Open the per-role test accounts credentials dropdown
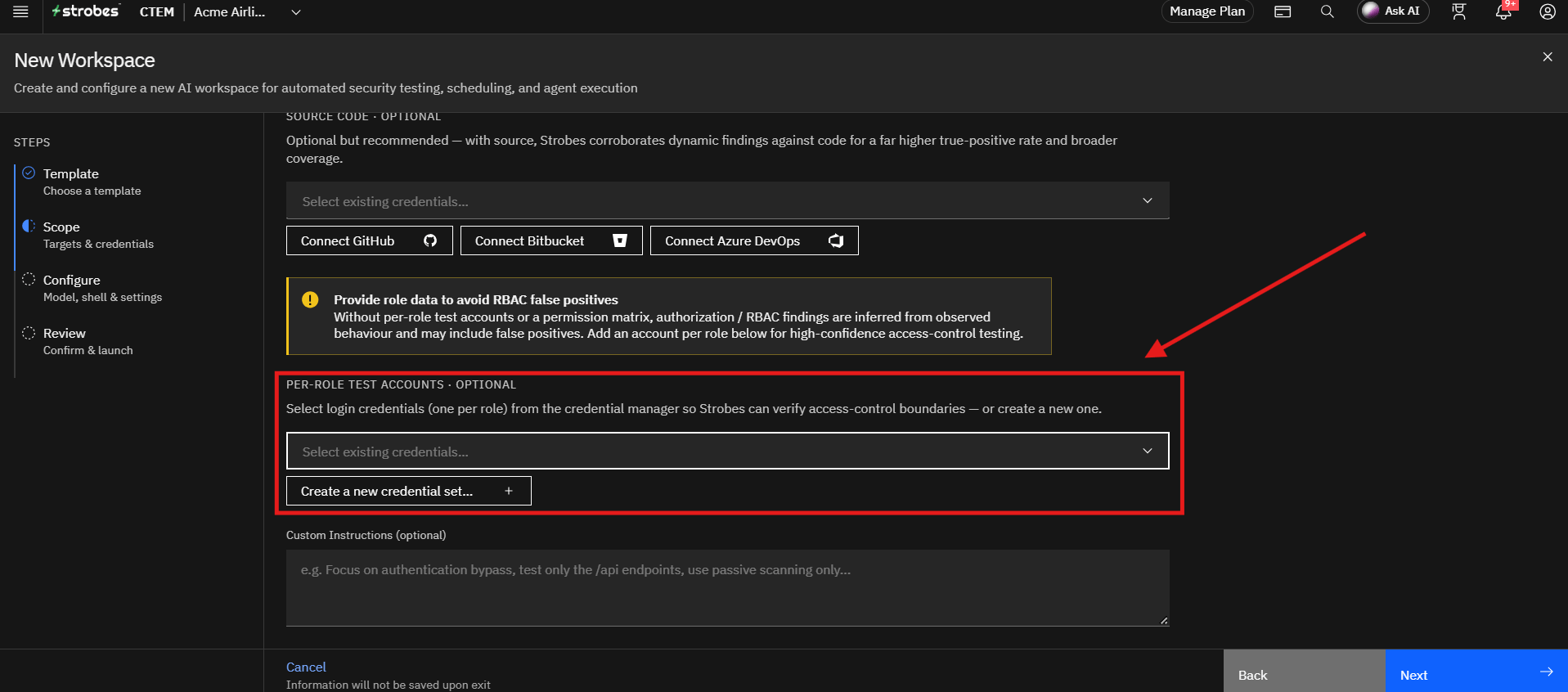The height and width of the screenshot is (692, 1568). pos(727,451)
